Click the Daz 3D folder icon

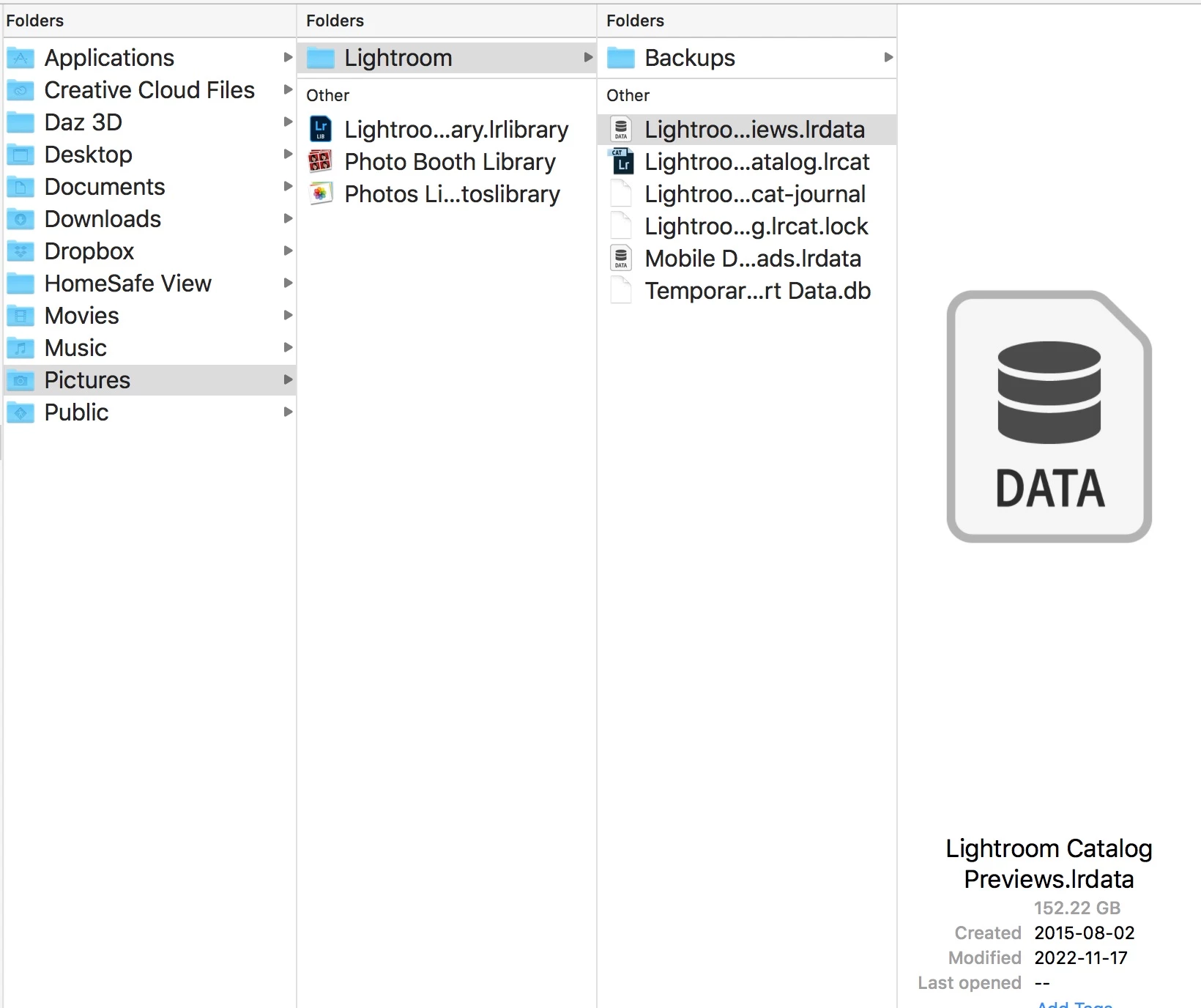coord(21,122)
